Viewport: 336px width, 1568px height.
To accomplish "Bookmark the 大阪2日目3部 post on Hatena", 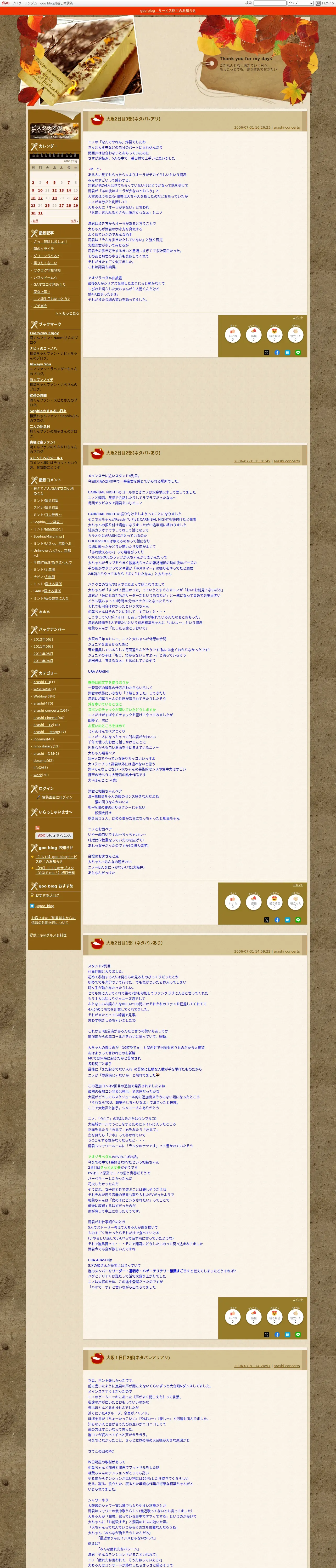I will point(287,353).
